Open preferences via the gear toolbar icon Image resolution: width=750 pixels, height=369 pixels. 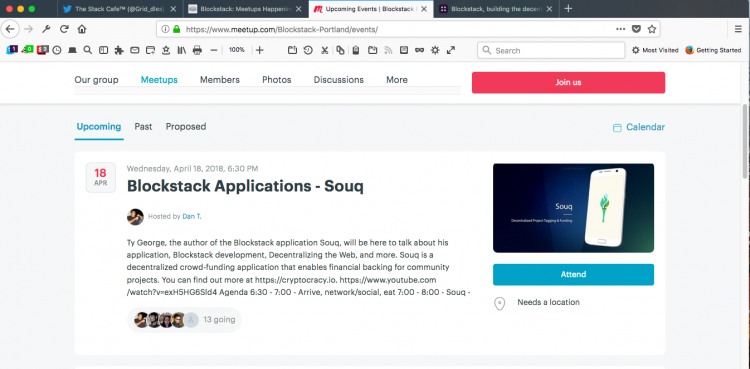click(435, 50)
